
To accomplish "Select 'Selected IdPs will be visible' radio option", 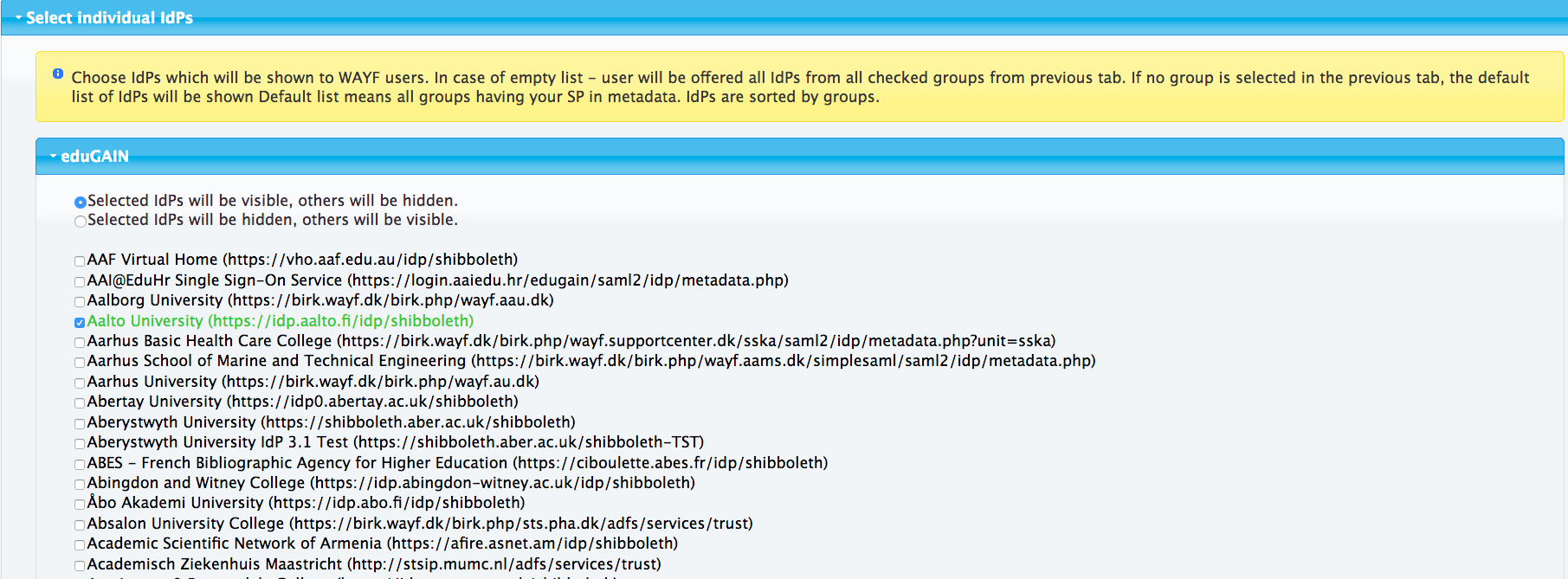I will click(x=81, y=203).
